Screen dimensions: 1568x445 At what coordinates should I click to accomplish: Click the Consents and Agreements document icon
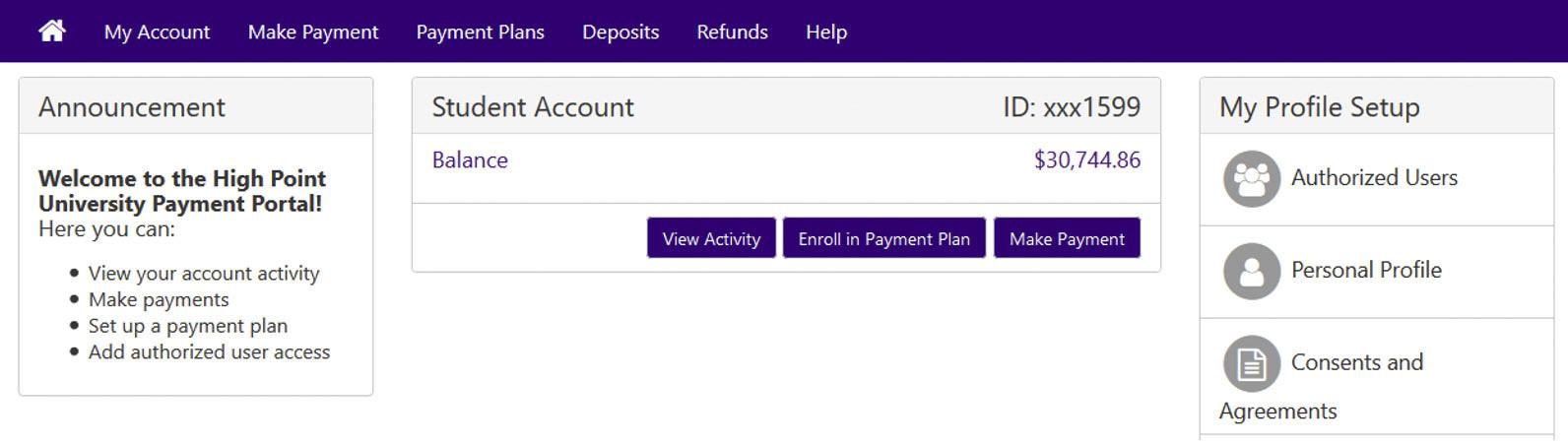tap(1252, 363)
